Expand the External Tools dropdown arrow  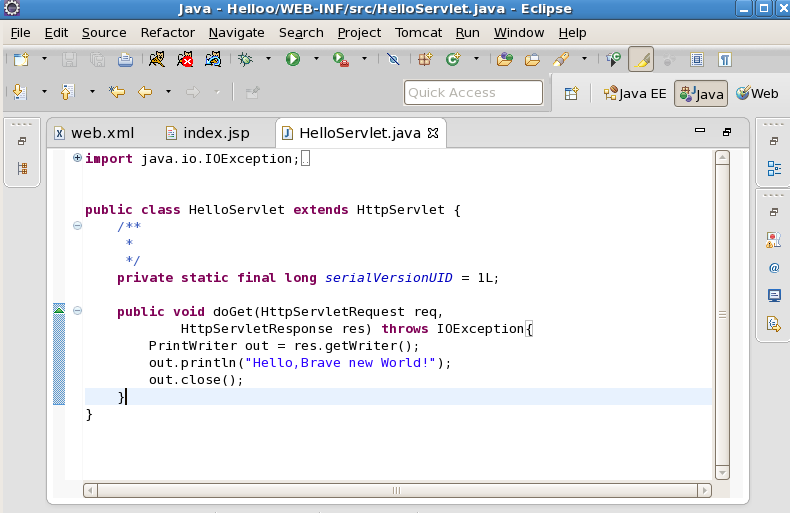click(x=364, y=59)
